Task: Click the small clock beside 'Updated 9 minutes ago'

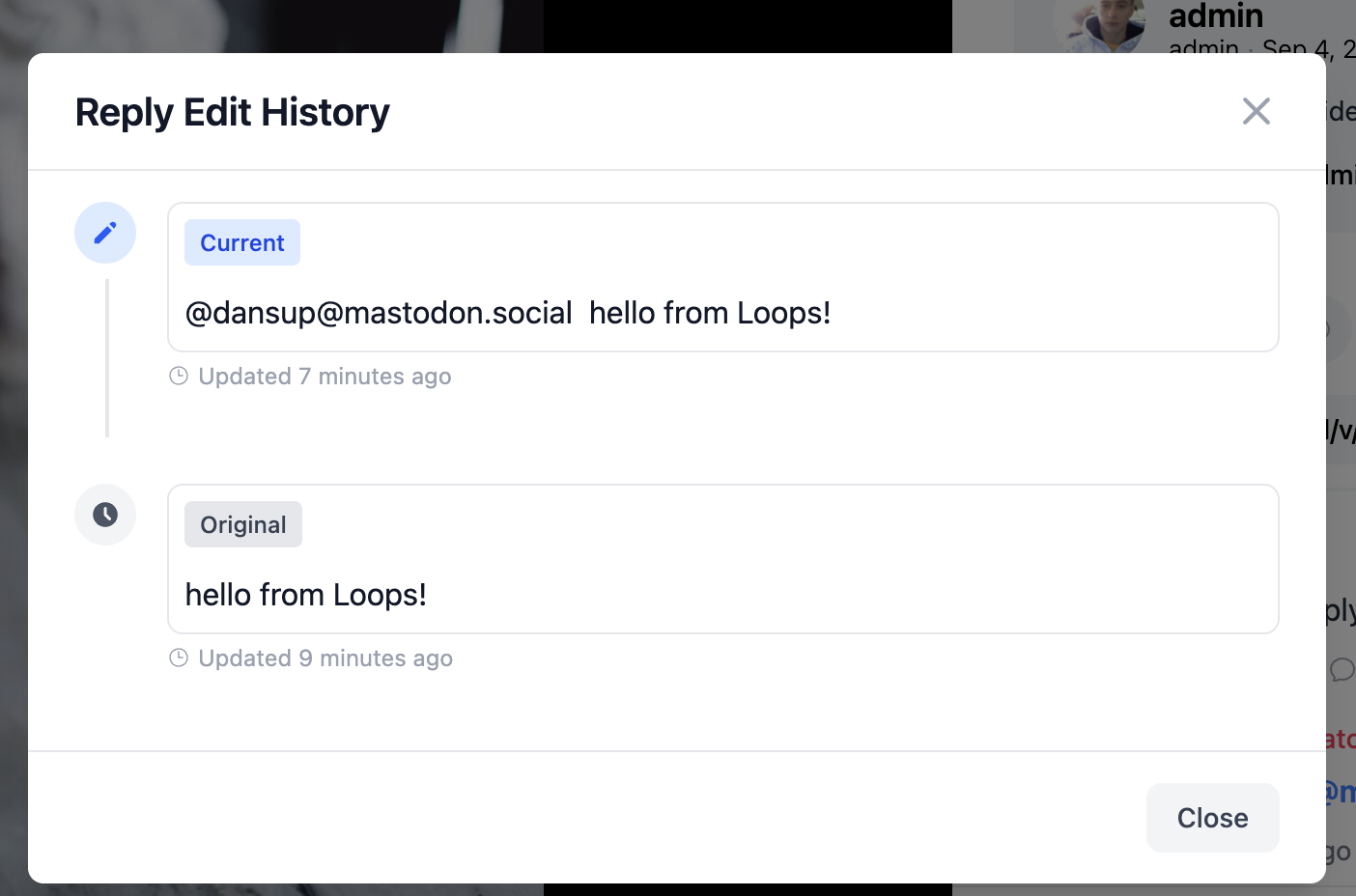Action: click(x=179, y=658)
